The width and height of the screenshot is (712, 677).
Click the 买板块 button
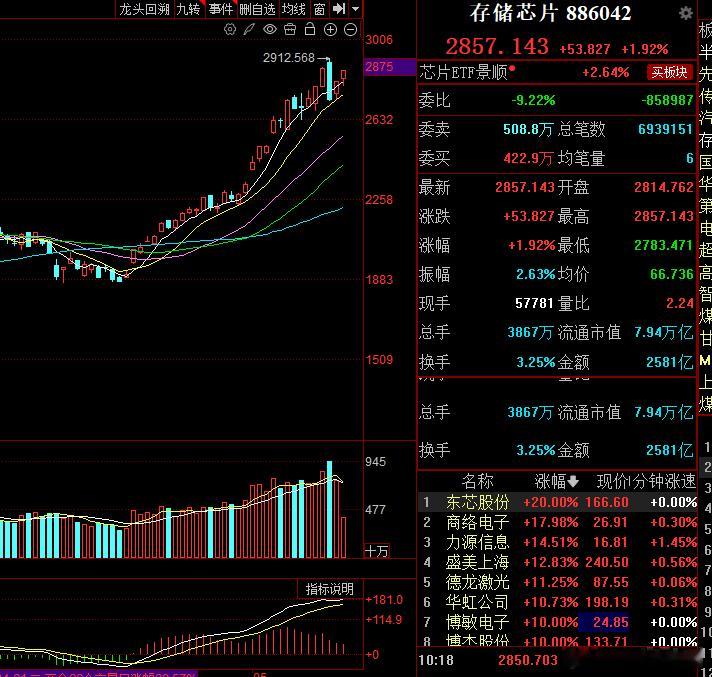670,72
